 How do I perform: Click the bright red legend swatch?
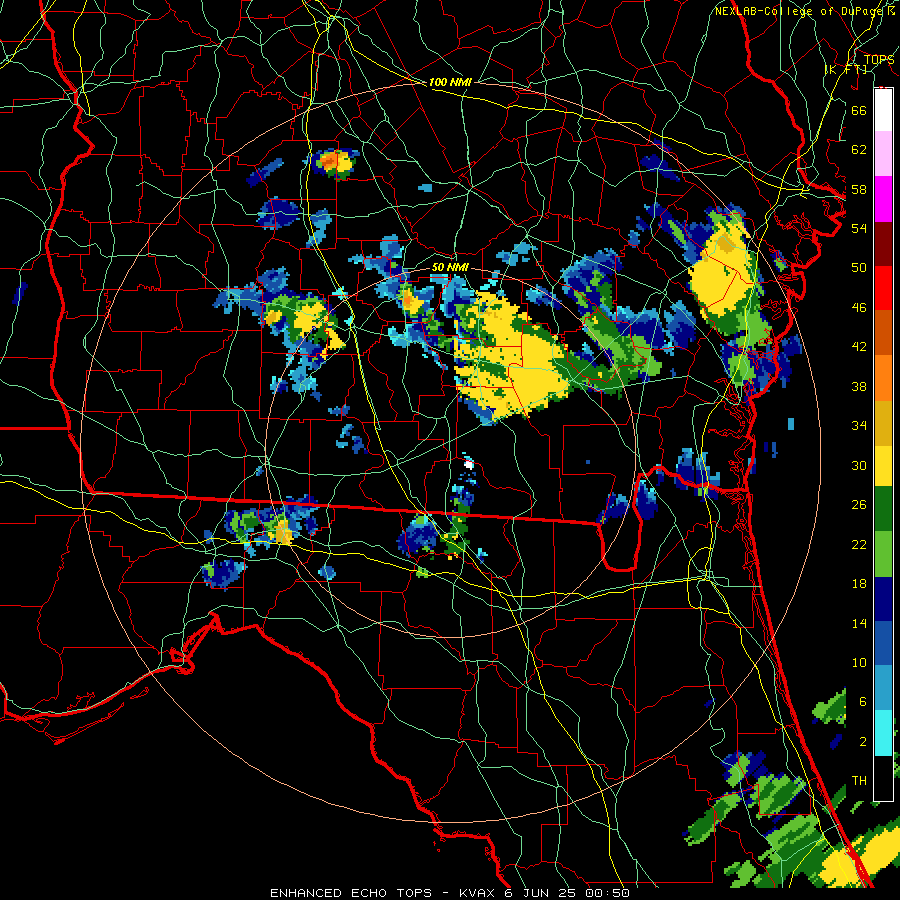click(x=883, y=288)
